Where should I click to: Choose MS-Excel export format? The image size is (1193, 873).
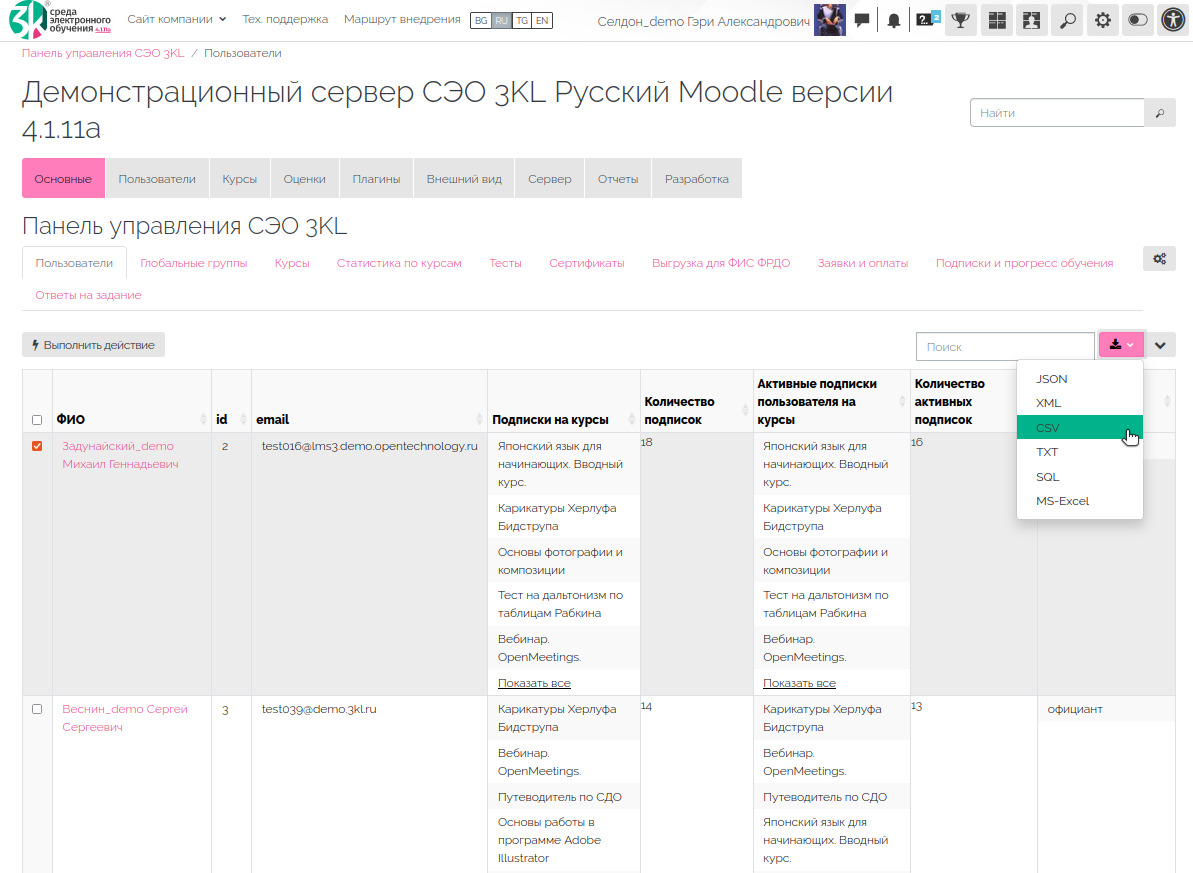tap(1080, 502)
